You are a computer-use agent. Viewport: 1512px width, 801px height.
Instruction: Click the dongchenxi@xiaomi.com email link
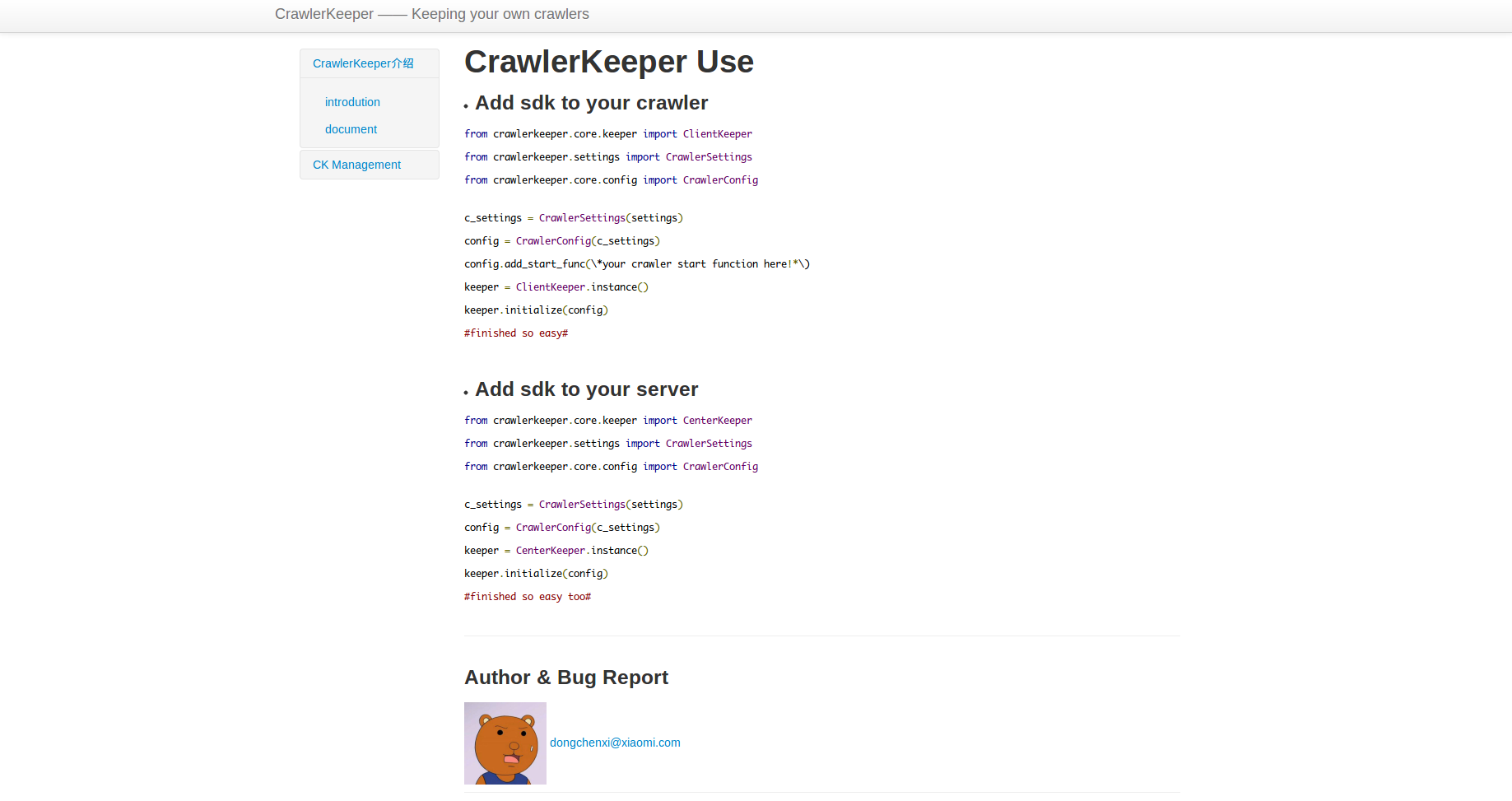615,743
